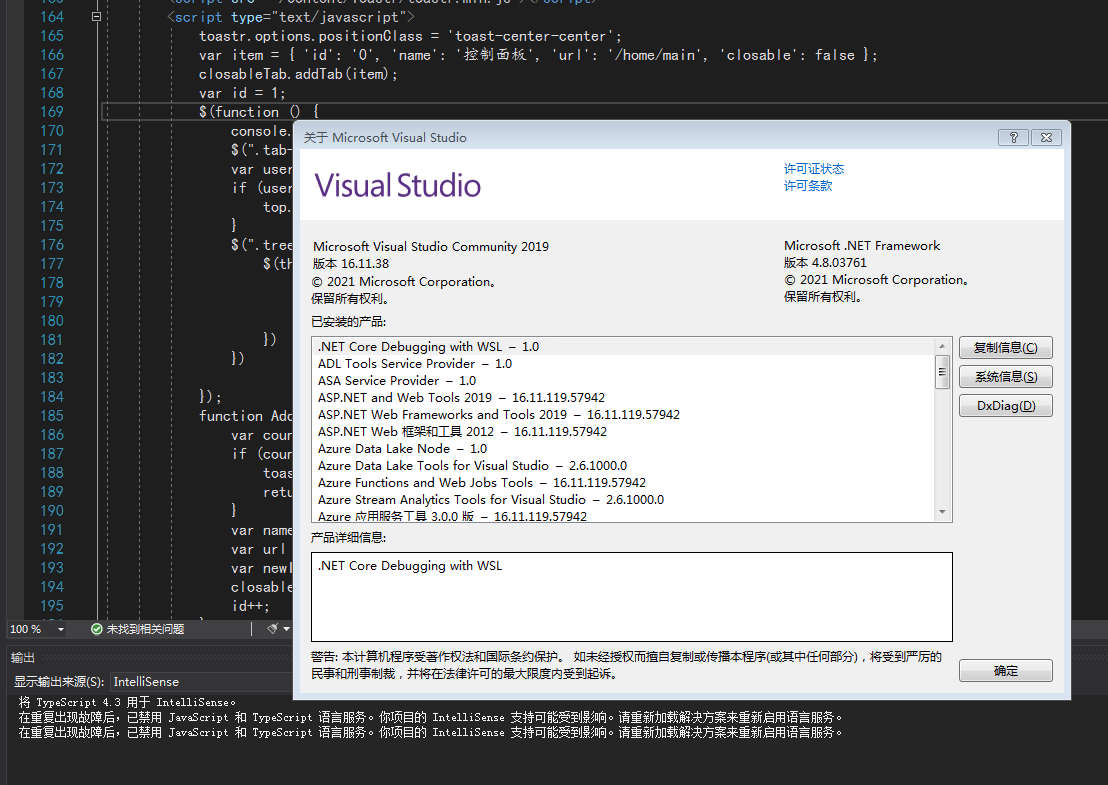The height and width of the screenshot is (785, 1108).
Task: Select "ASP.NET Web 框架和工具 2012" row
Action: 623,431
